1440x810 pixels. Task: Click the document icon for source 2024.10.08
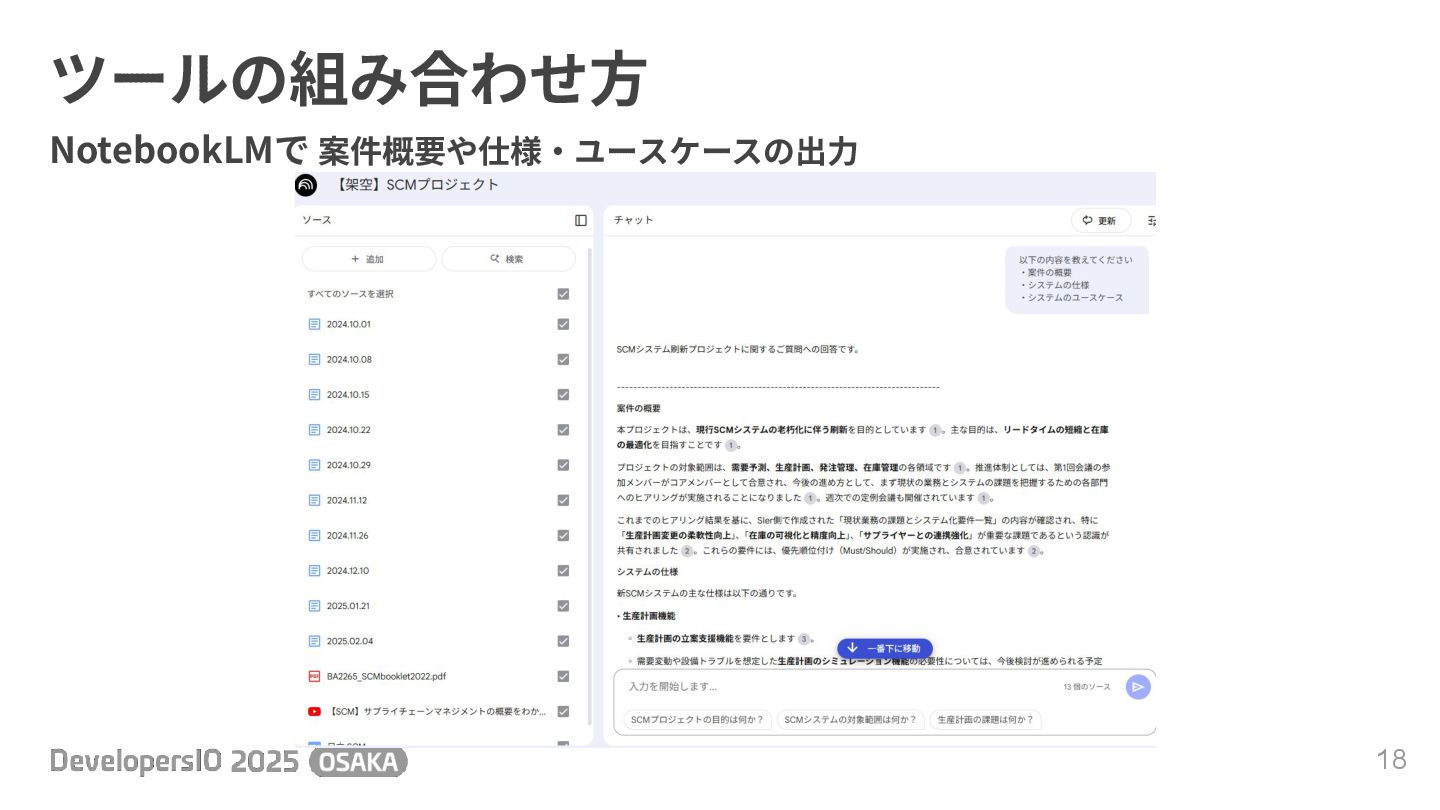314,359
